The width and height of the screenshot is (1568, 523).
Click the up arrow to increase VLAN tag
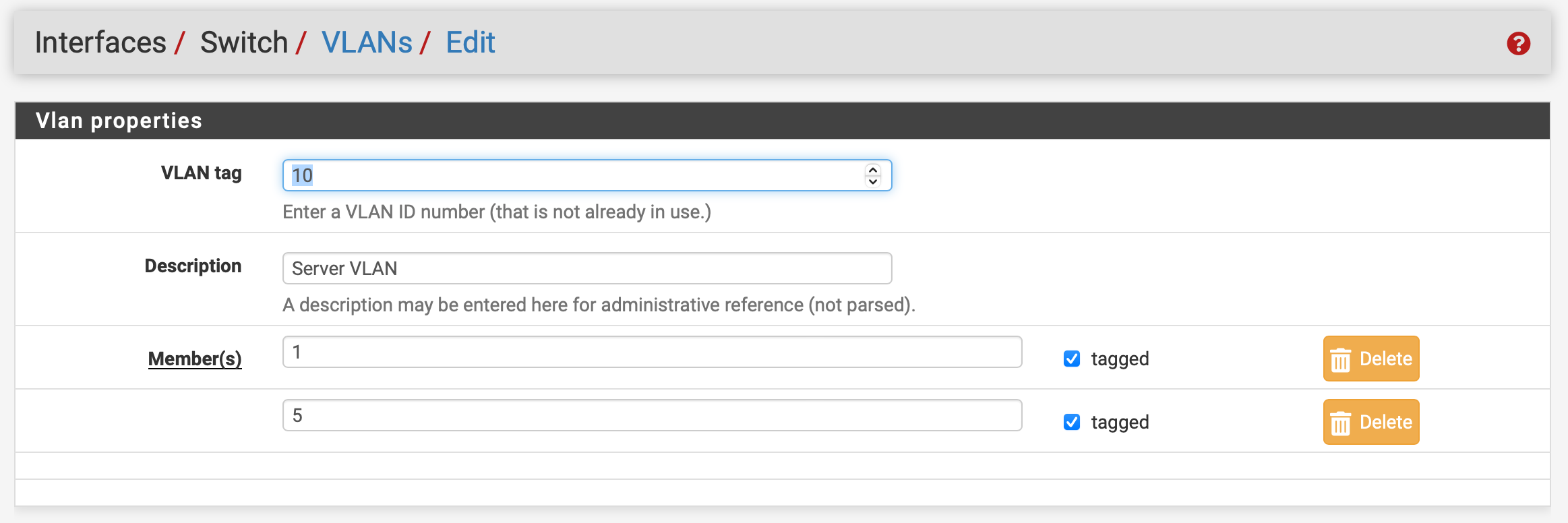pyautogui.click(x=872, y=168)
